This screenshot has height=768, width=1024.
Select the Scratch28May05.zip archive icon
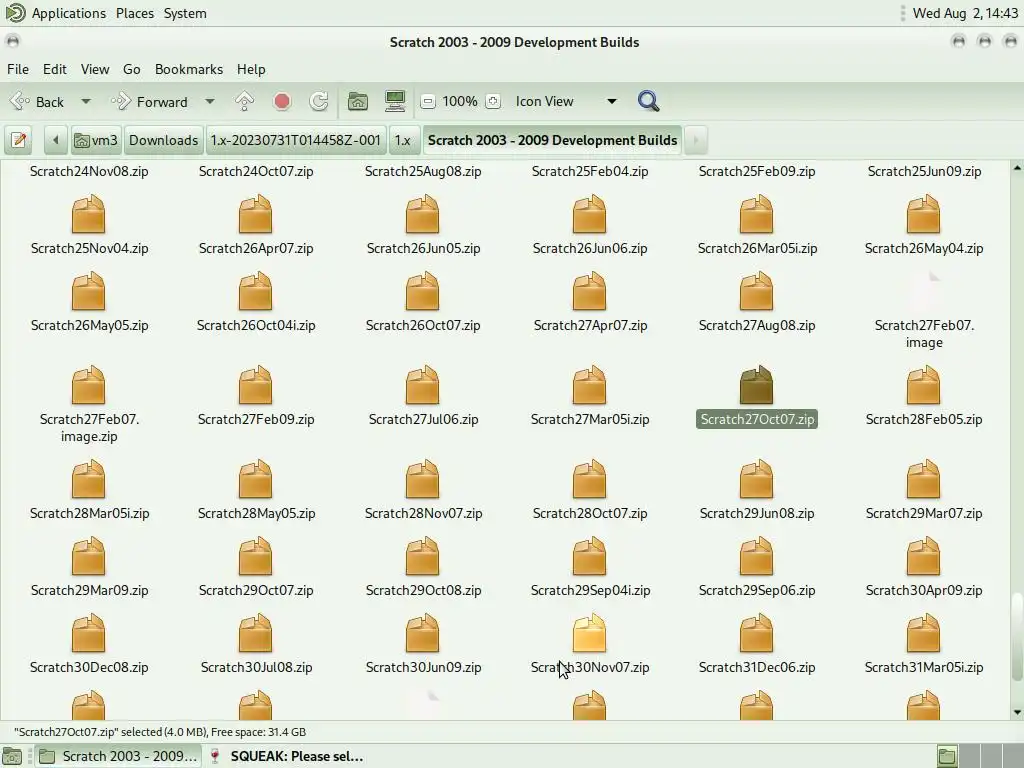point(255,479)
